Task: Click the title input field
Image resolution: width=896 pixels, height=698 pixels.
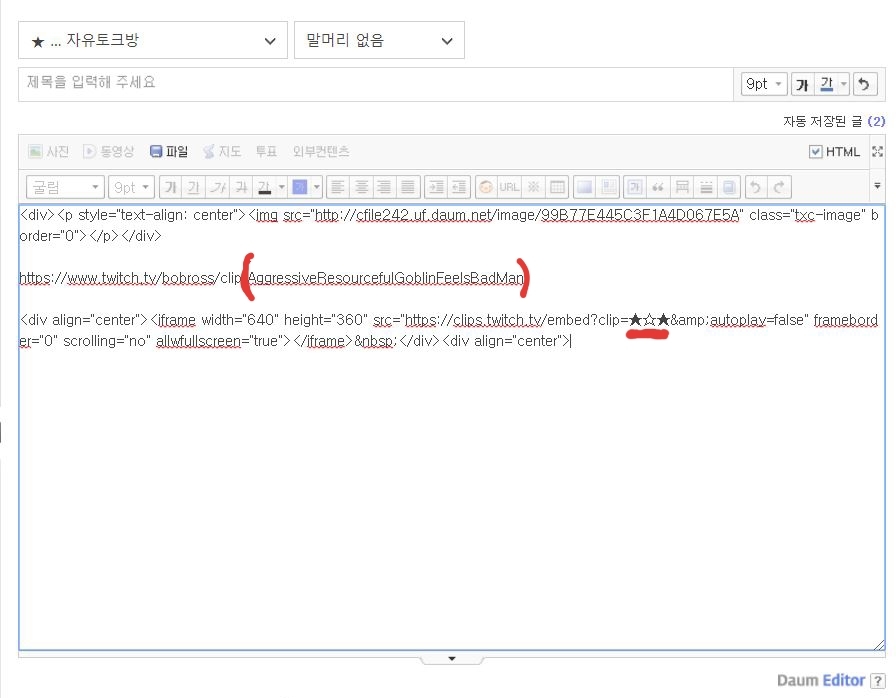Action: point(375,83)
